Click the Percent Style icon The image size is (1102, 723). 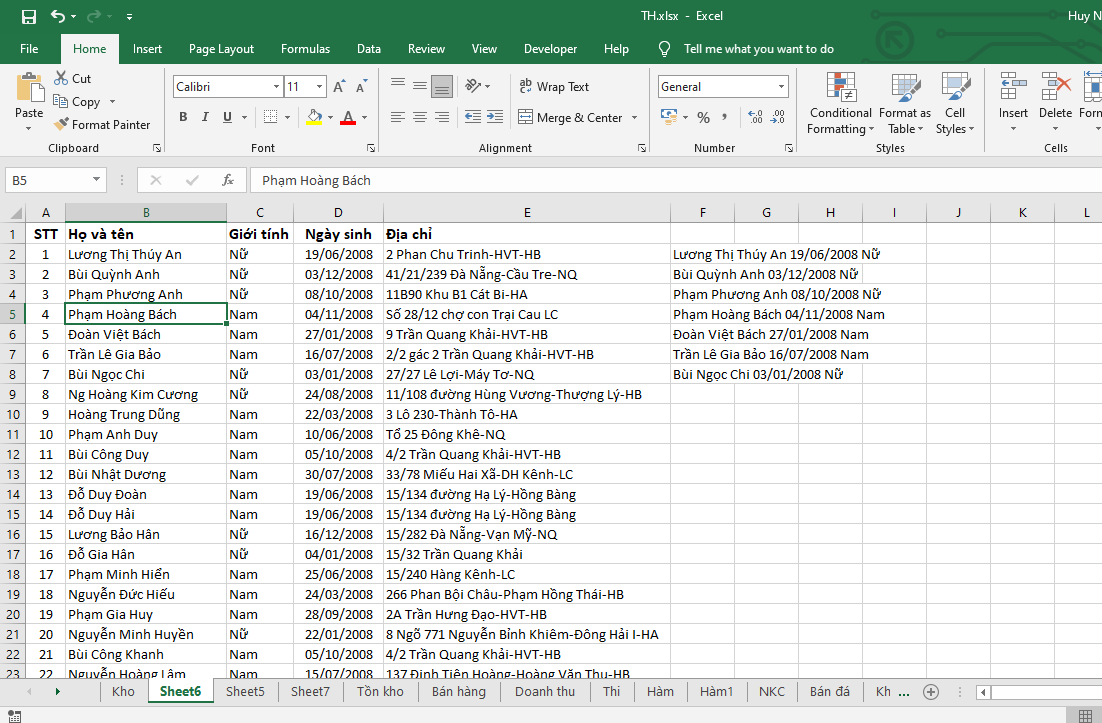pos(703,118)
